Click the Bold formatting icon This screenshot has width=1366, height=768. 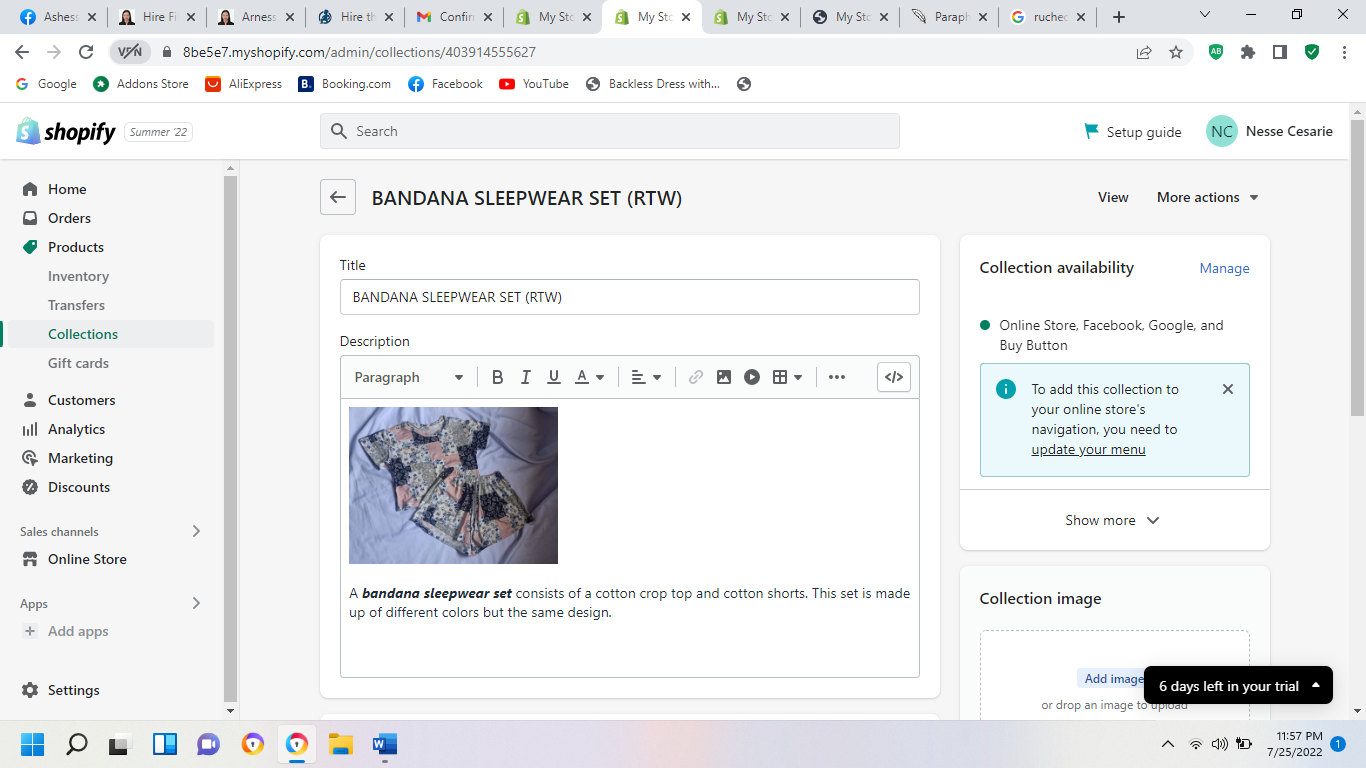point(497,377)
